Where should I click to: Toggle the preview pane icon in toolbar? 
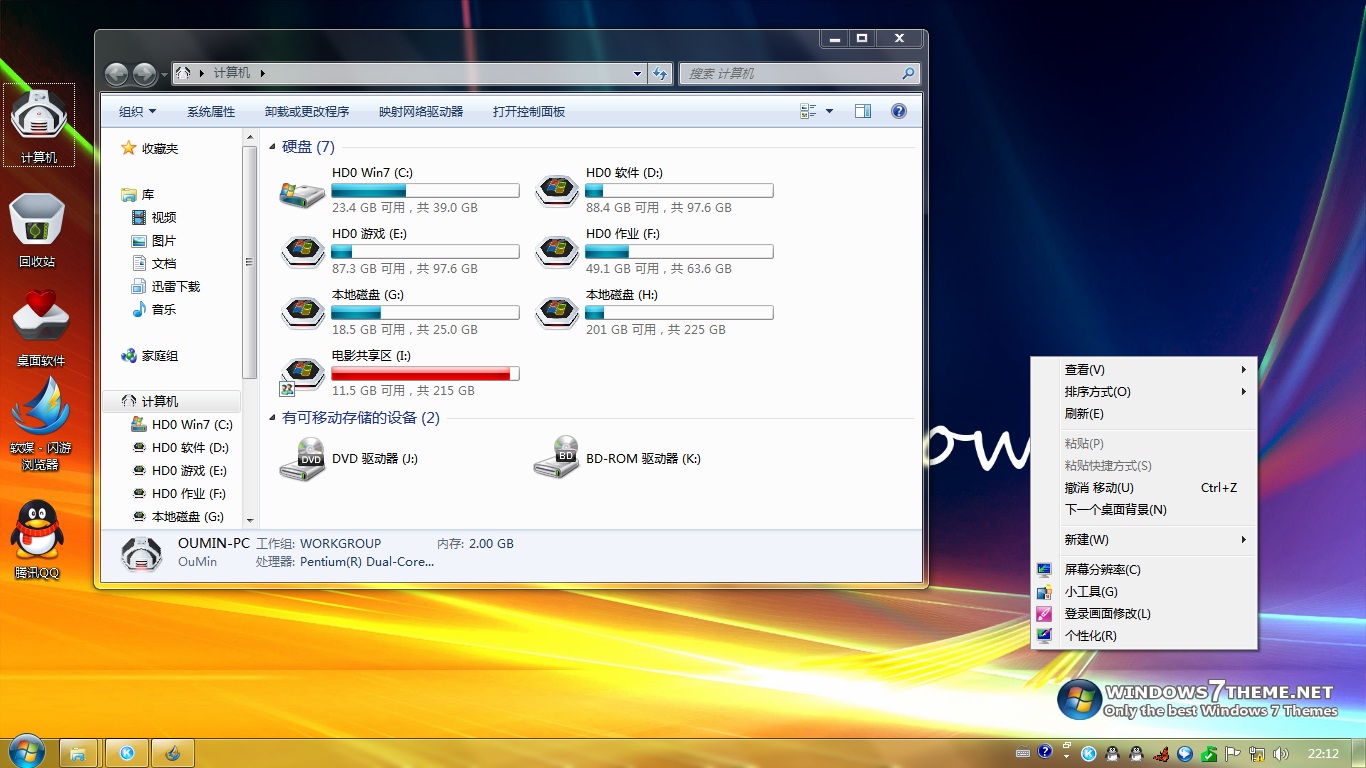tap(863, 112)
